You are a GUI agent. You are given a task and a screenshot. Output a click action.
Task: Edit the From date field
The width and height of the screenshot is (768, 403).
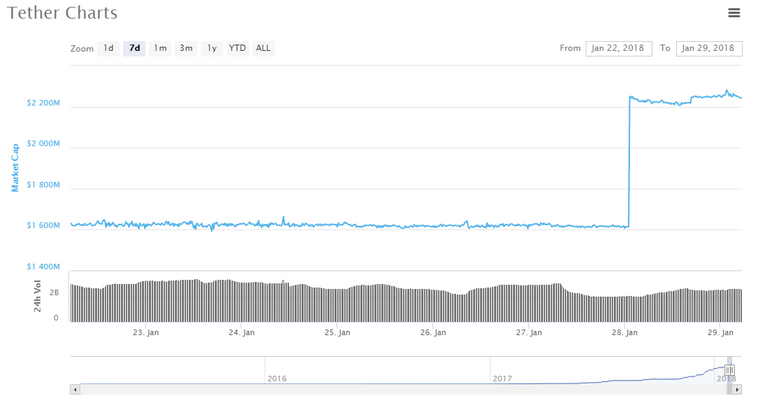point(619,48)
